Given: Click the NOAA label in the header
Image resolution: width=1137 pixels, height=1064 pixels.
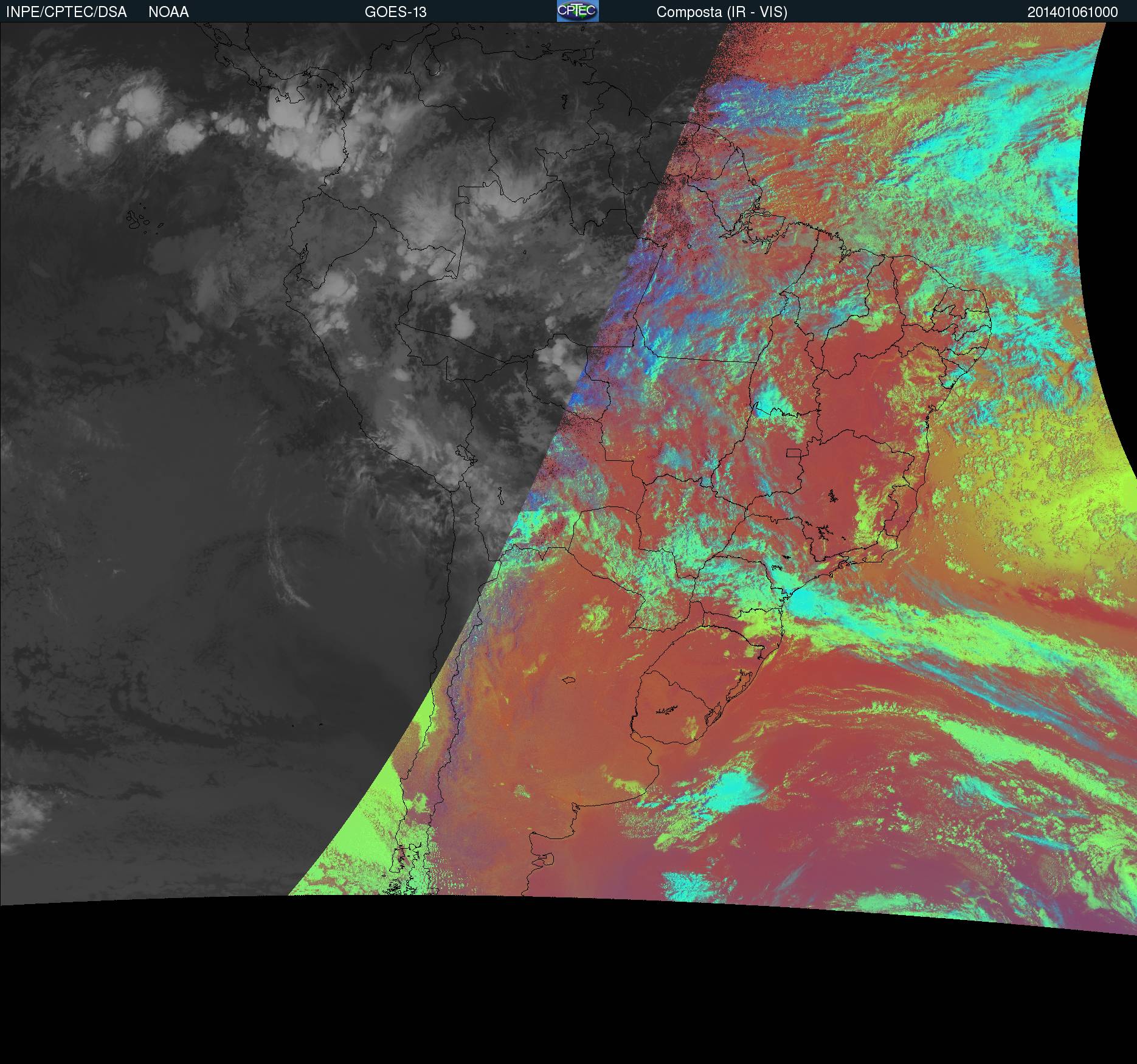Looking at the screenshot, I should (168, 12).
